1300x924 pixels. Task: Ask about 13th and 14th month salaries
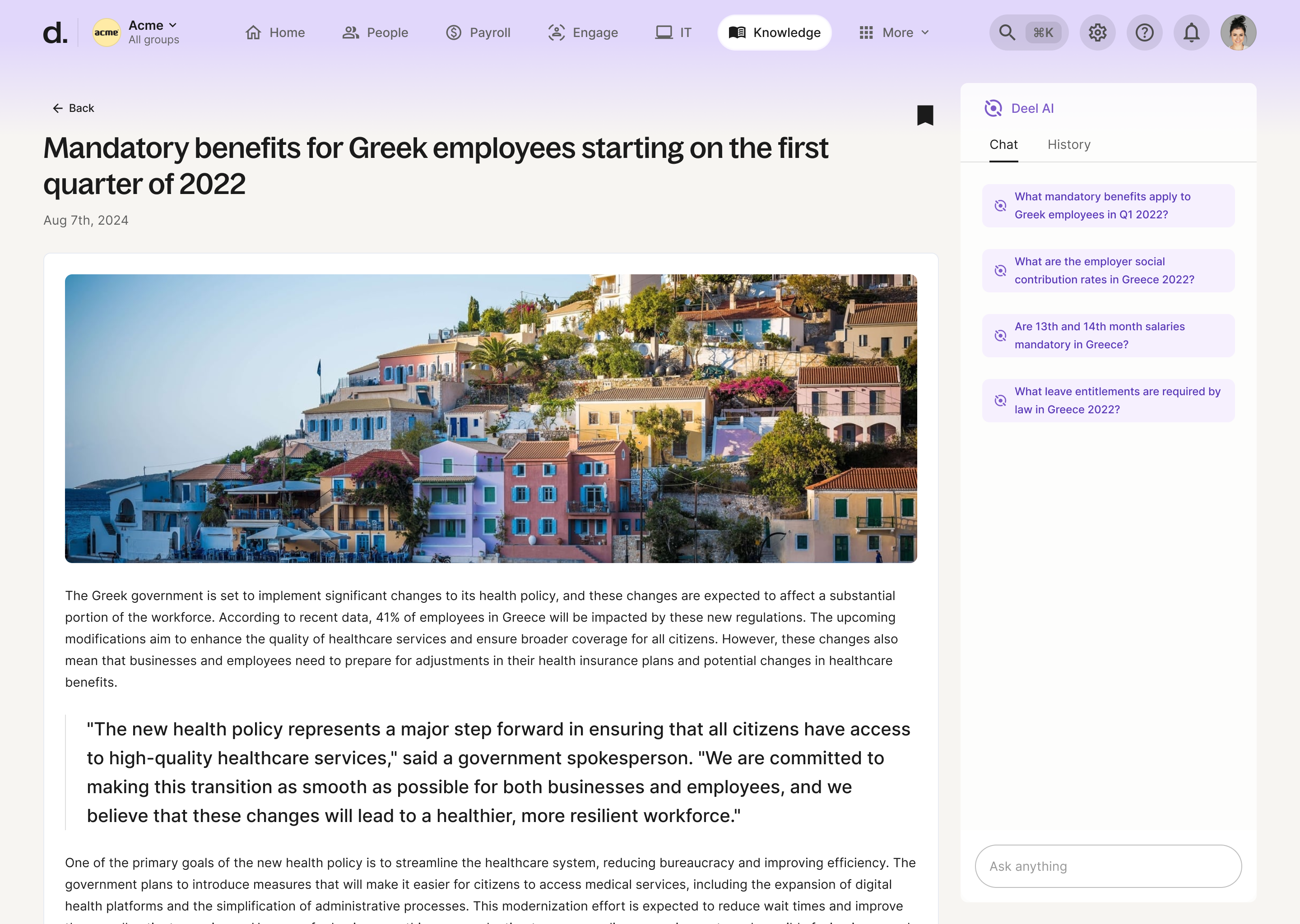pos(1108,336)
